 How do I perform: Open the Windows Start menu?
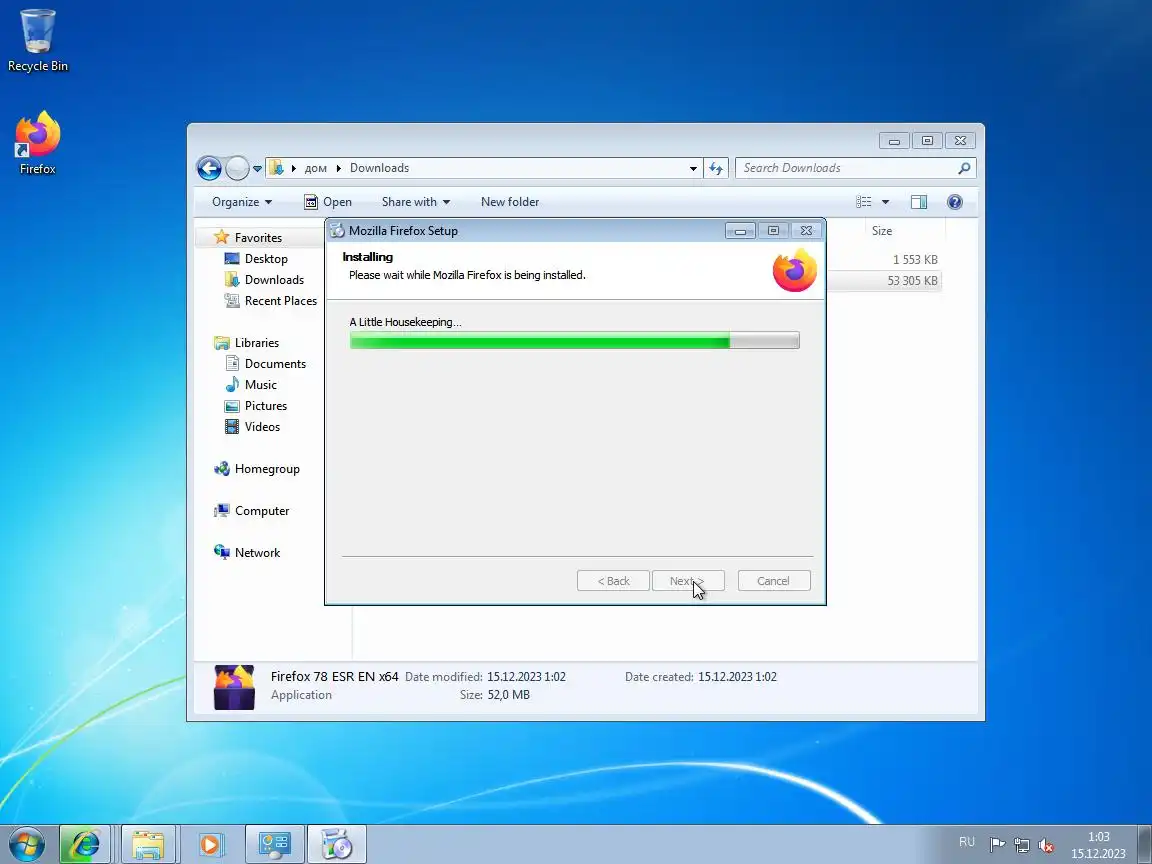pyautogui.click(x=27, y=844)
